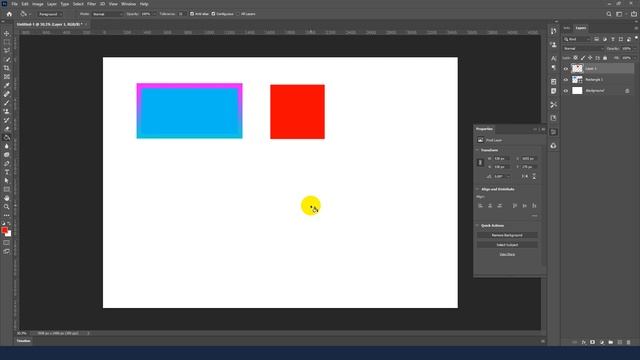
Task: Click the search icon at top right
Action: pos(609,14)
